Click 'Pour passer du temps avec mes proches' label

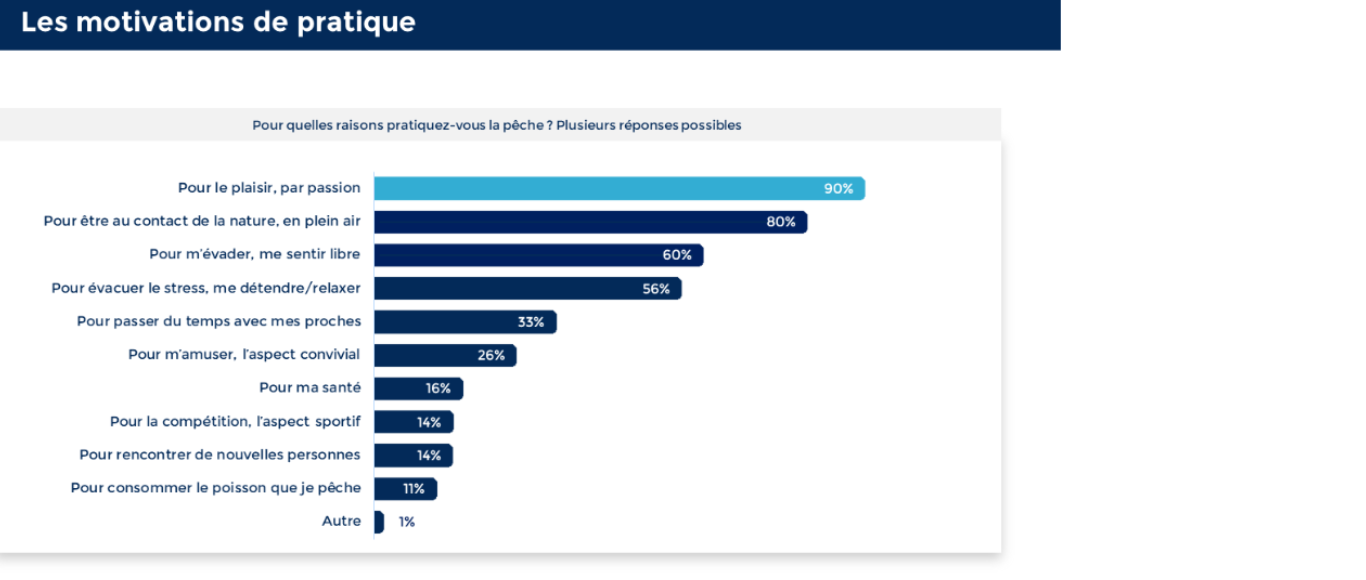click(219, 322)
